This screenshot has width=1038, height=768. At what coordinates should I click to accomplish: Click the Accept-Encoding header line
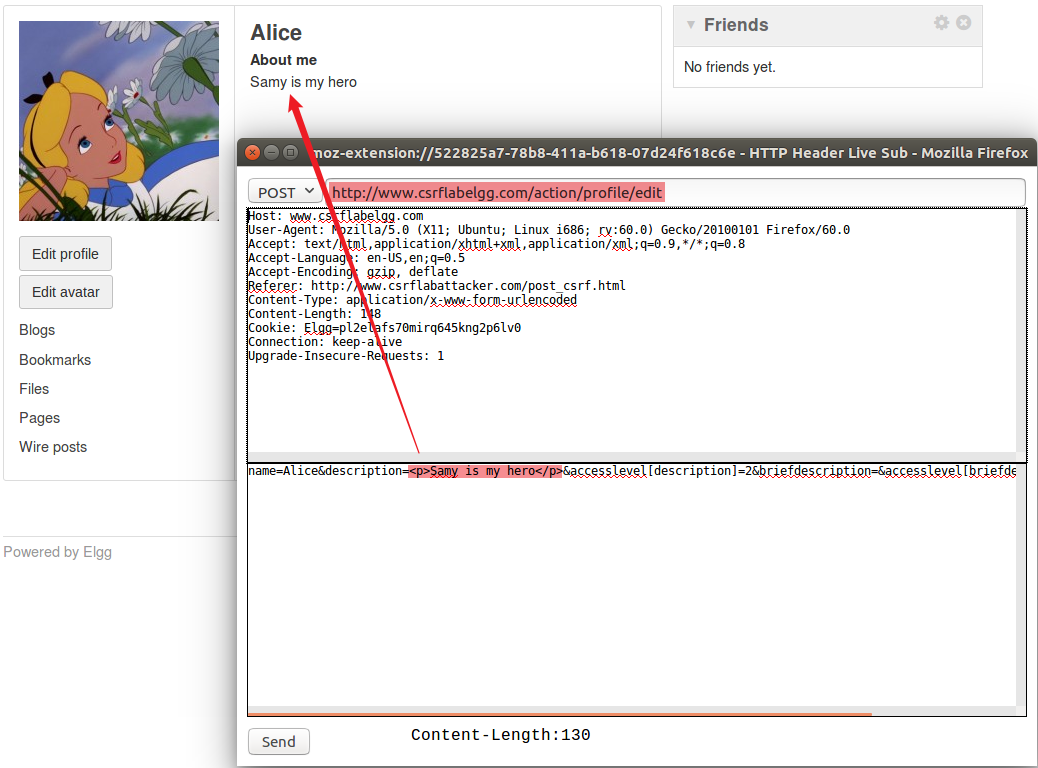(x=353, y=272)
